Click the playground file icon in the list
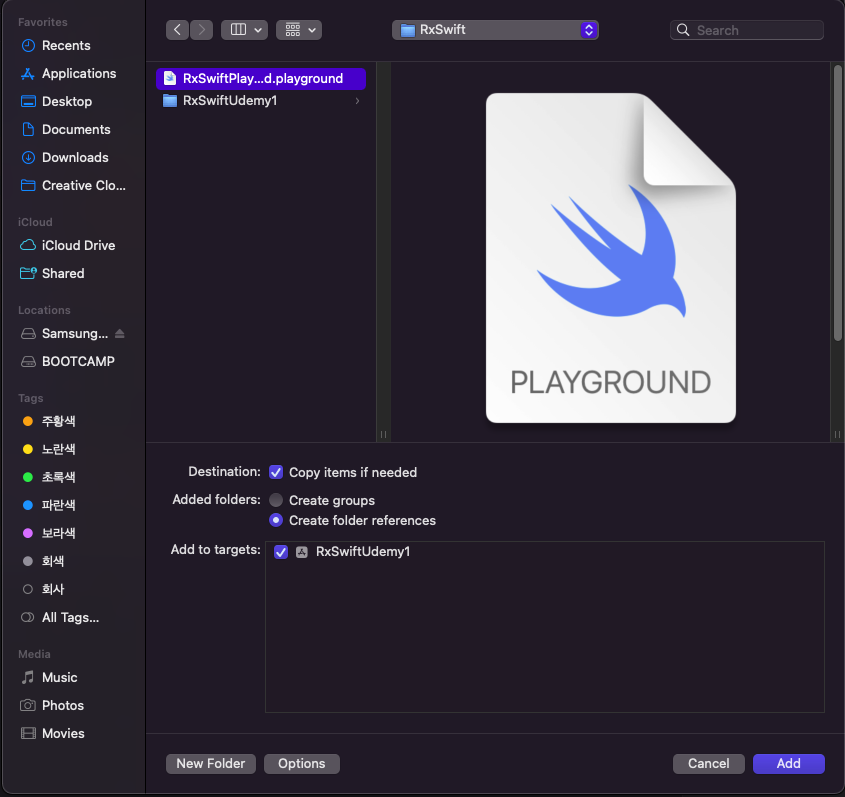 click(x=170, y=79)
